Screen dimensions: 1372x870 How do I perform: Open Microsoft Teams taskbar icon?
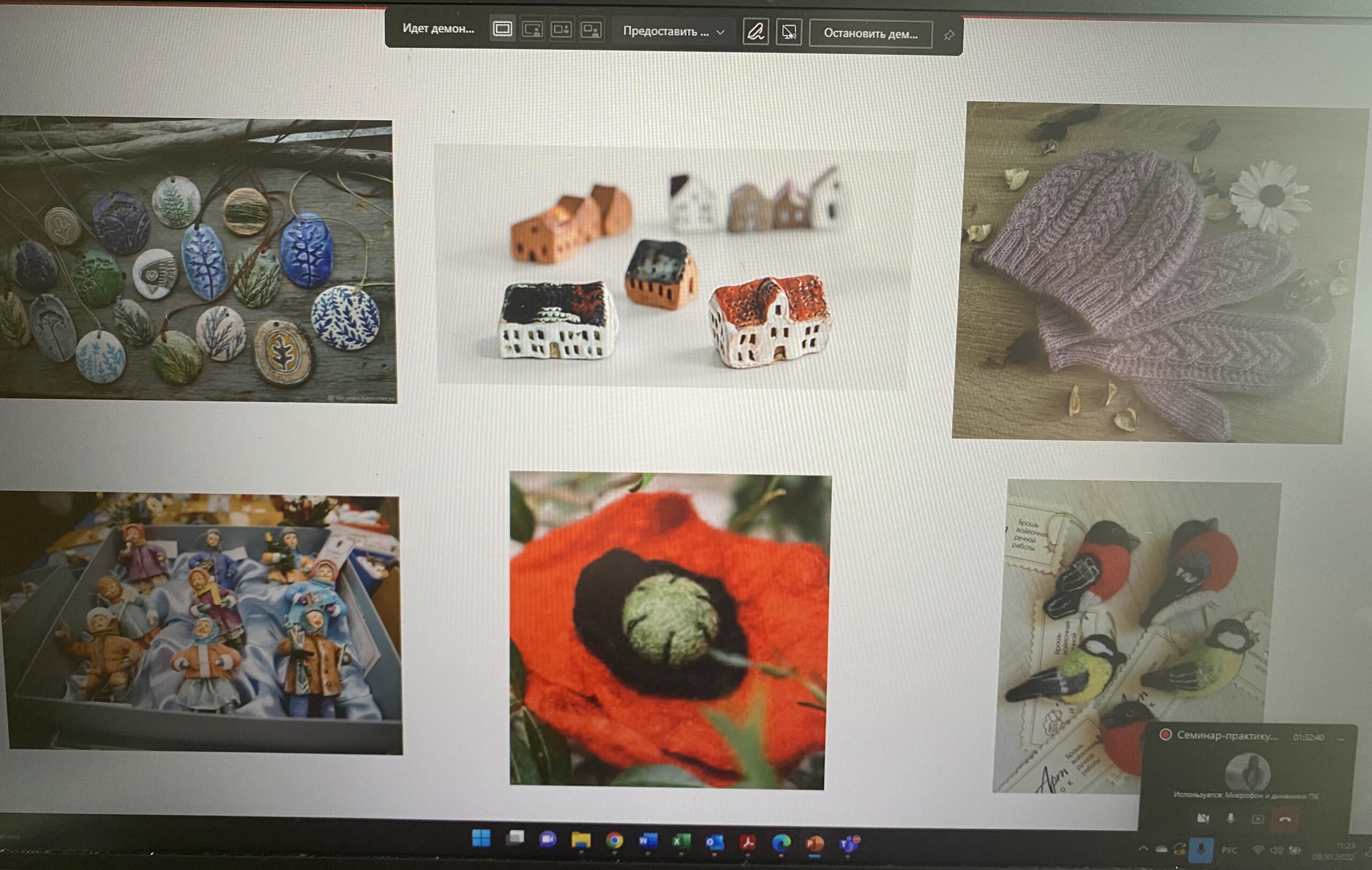pyautogui.click(x=848, y=843)
